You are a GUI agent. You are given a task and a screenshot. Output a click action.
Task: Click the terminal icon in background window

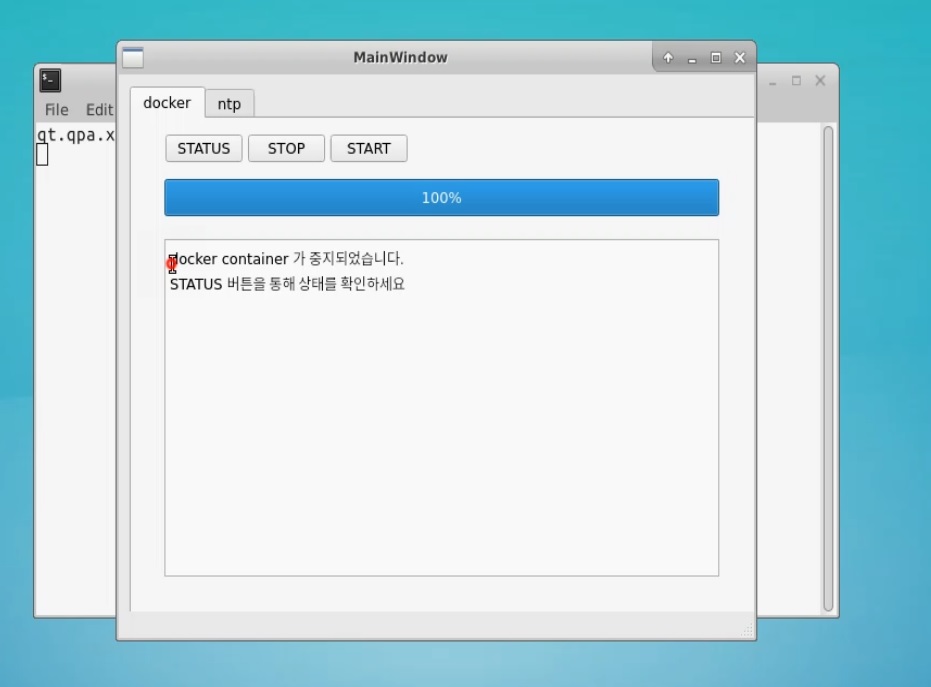coord(50,81)
